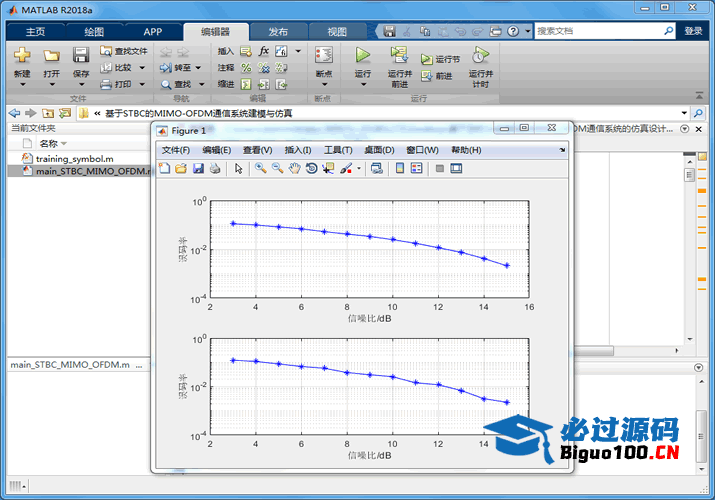Click the comment percent icon

tap(246, 67)
